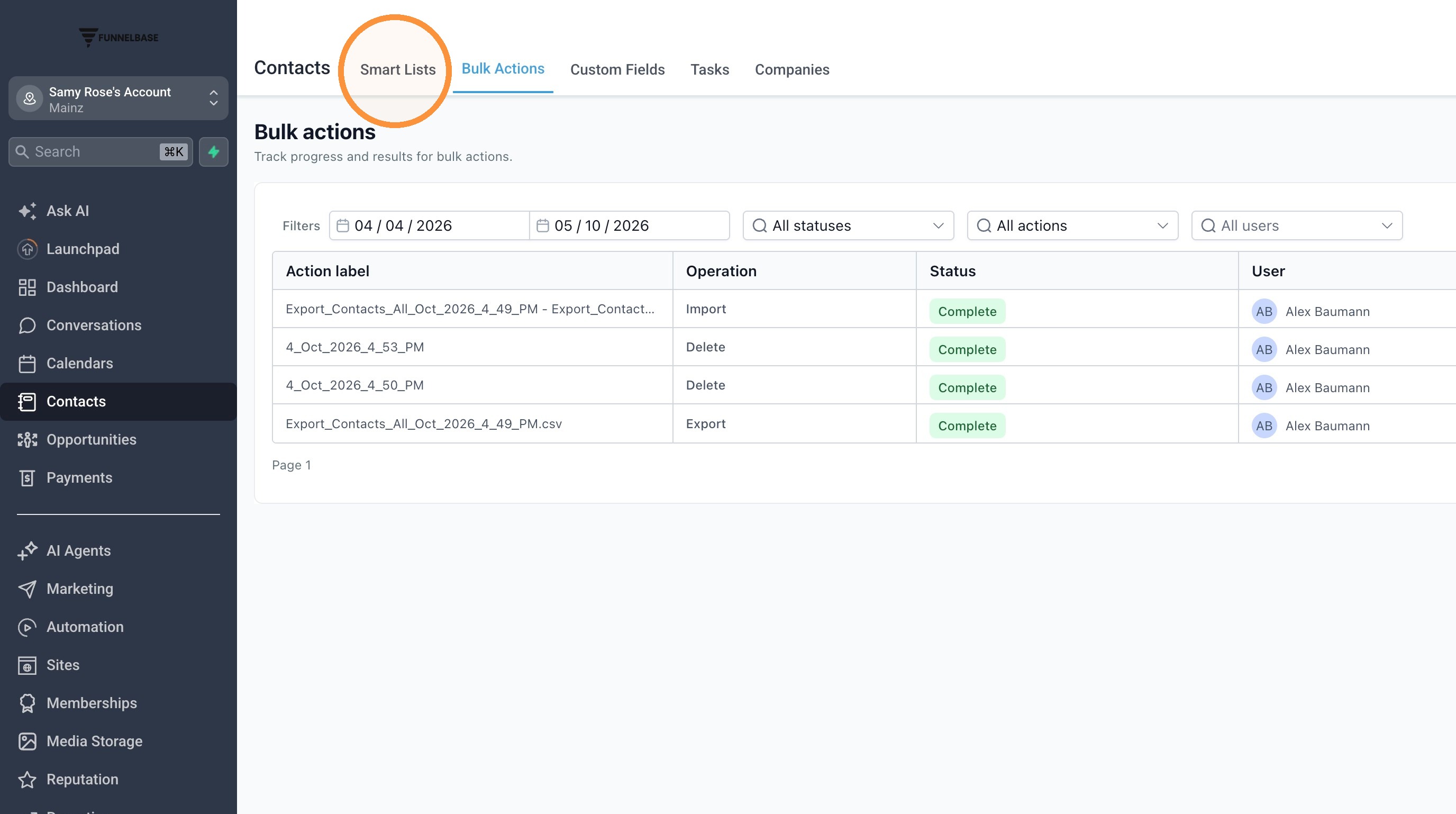Open the All statuses dropdown
The image size is (1456, 814).
pos(849,225)
